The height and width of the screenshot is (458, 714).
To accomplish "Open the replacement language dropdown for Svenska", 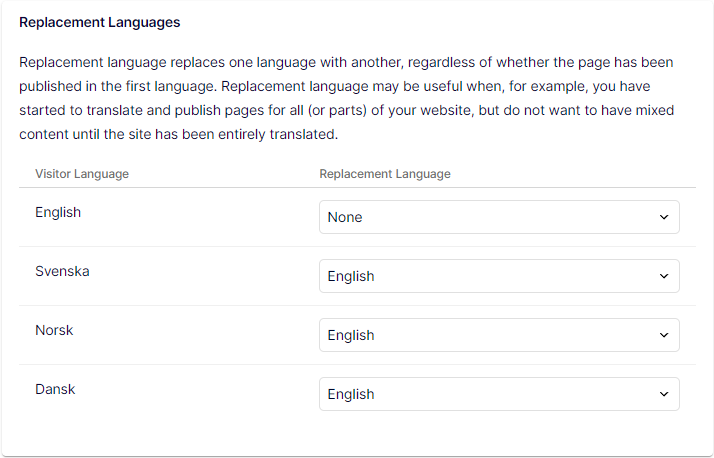I will tap(499, 276).
